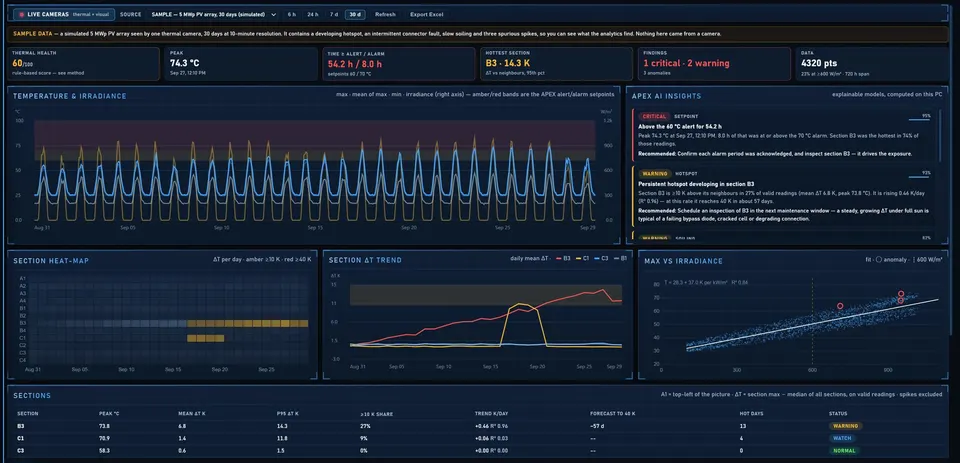Click the C1 row label in Section Heat-Map
The width and height of the screenshot is (960, 463).
(x=22, y=338)
